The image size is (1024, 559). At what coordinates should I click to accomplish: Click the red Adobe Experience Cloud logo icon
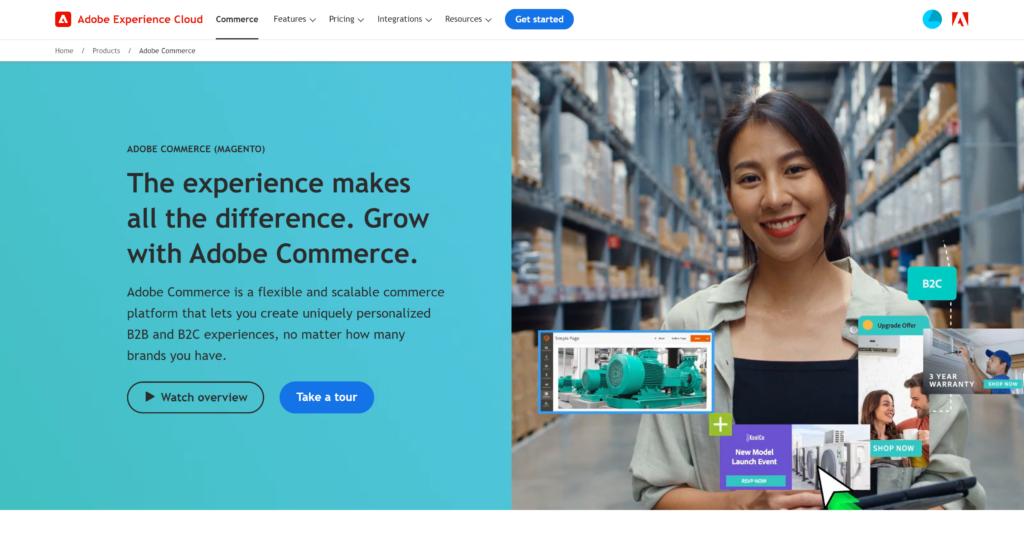click(x=63, y=20)
